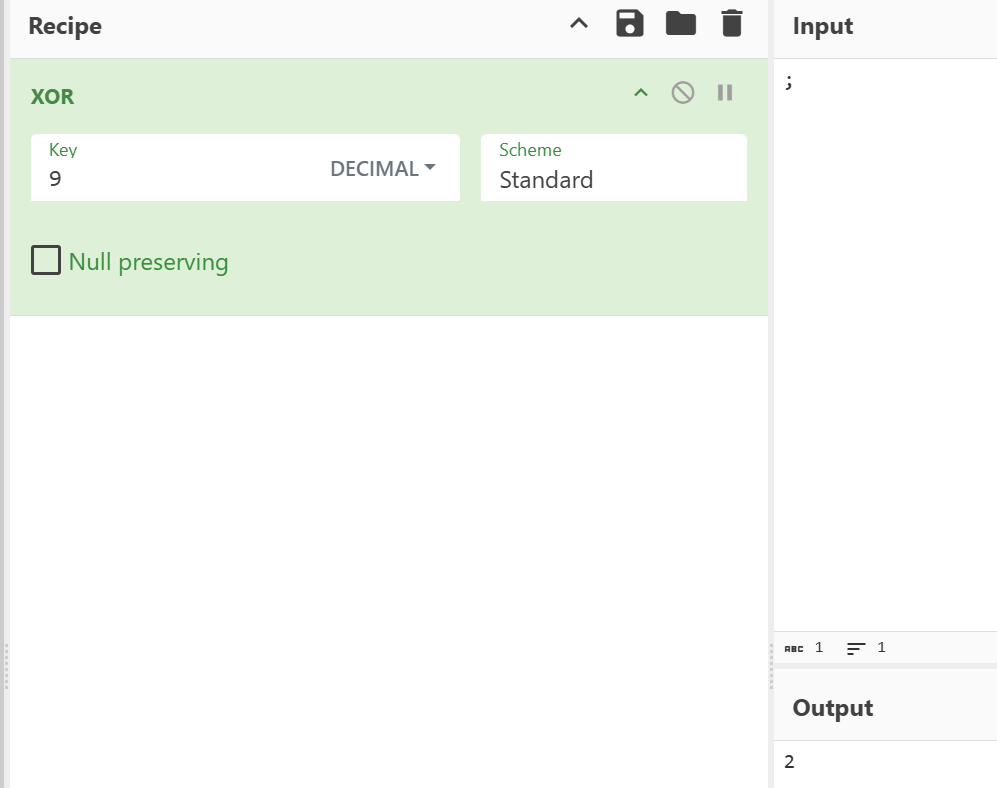Open the Load recipe folder icon
Viewport: 997px width, 788px height.
click(x=681, y=24)
